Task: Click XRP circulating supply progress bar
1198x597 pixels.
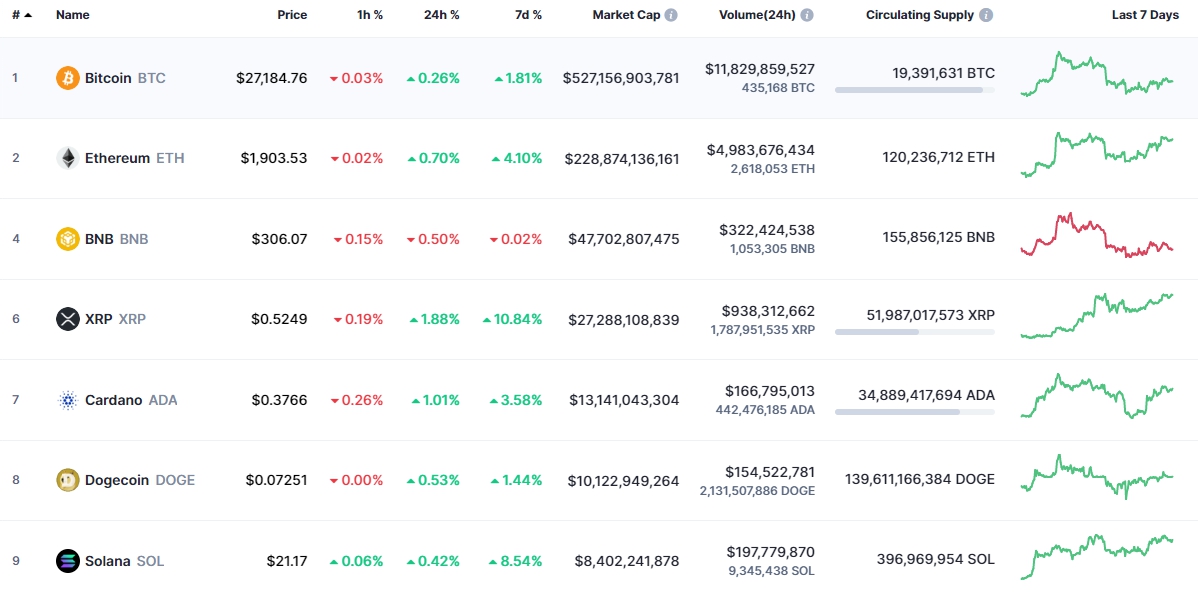Action: pyautogui.click(x=915, y=332)
